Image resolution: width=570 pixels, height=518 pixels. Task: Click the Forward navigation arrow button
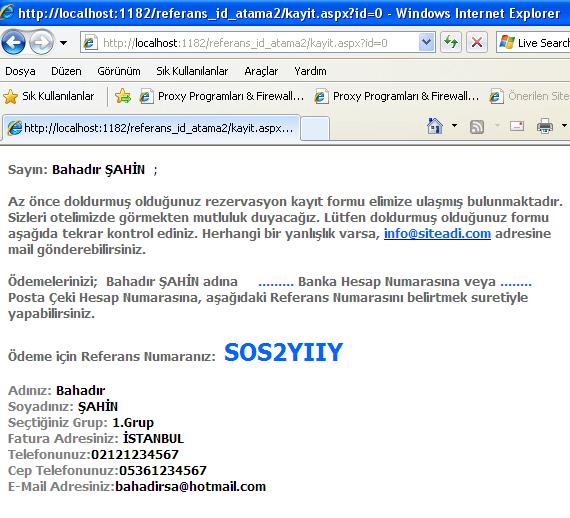(x=41, y=43)
